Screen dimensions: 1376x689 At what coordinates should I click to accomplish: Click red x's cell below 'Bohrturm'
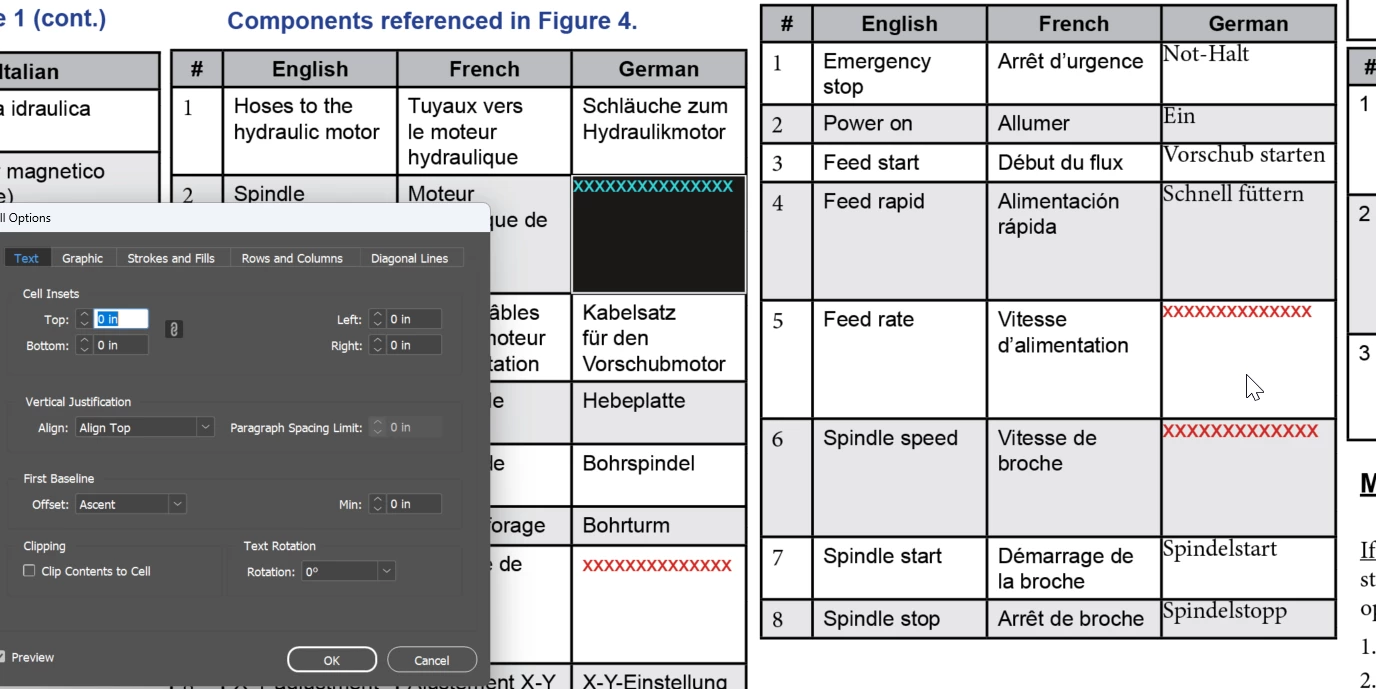(659, 603)
